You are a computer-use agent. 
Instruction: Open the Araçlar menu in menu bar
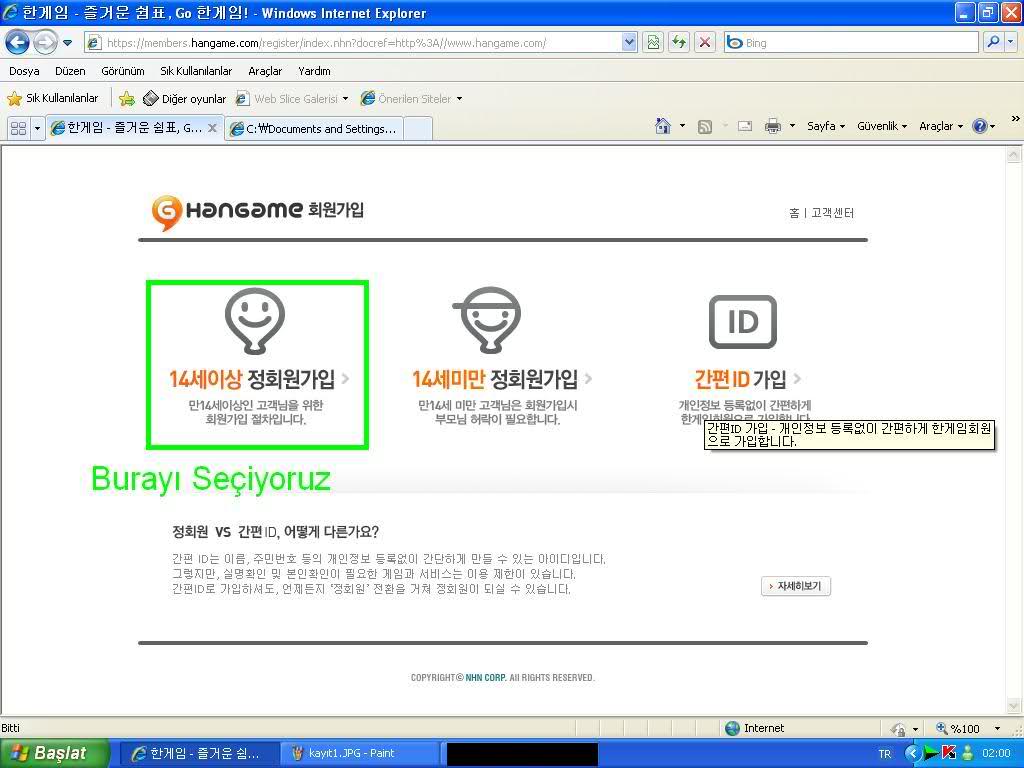click(265, 71)
